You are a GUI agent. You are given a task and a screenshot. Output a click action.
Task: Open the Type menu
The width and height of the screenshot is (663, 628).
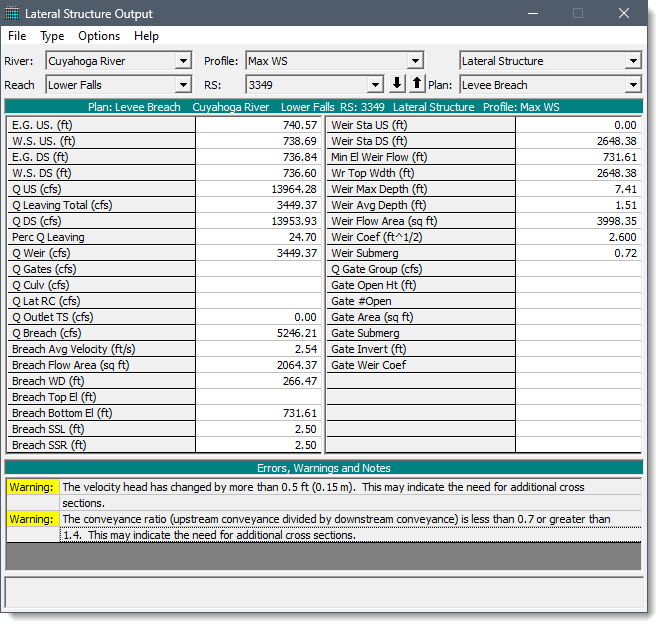(x=52, y=36)
